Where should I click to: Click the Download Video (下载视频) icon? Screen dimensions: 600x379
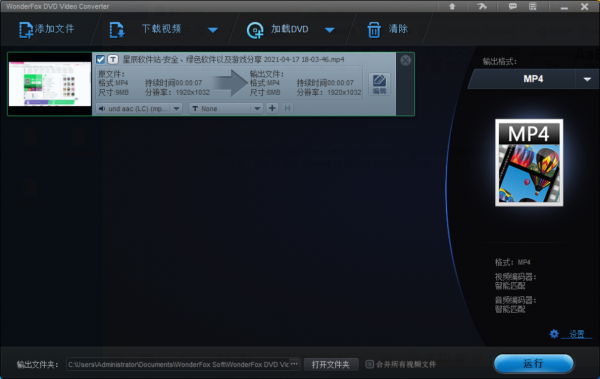click(117, 29)
